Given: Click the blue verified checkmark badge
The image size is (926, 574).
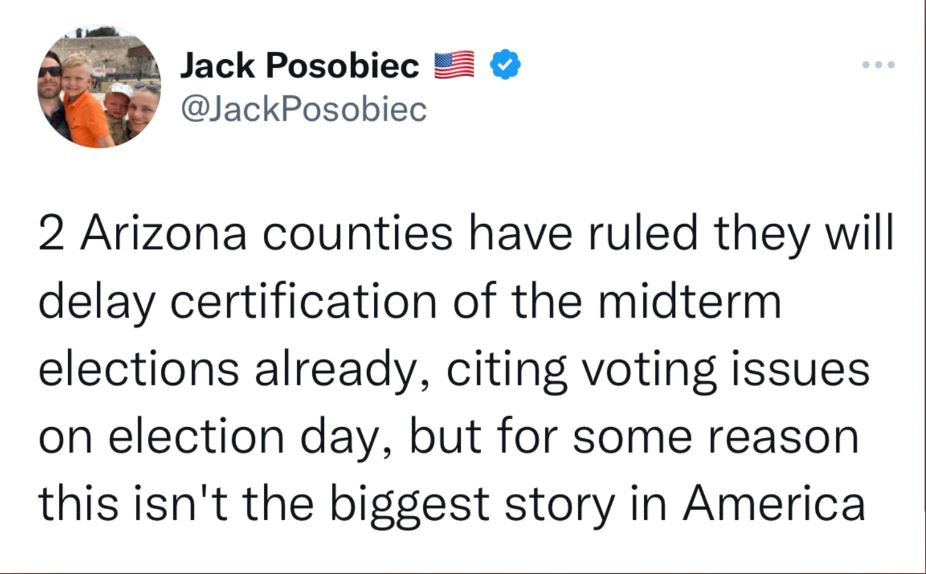Looking at the screenshot, I should click(x=504, y=66).
